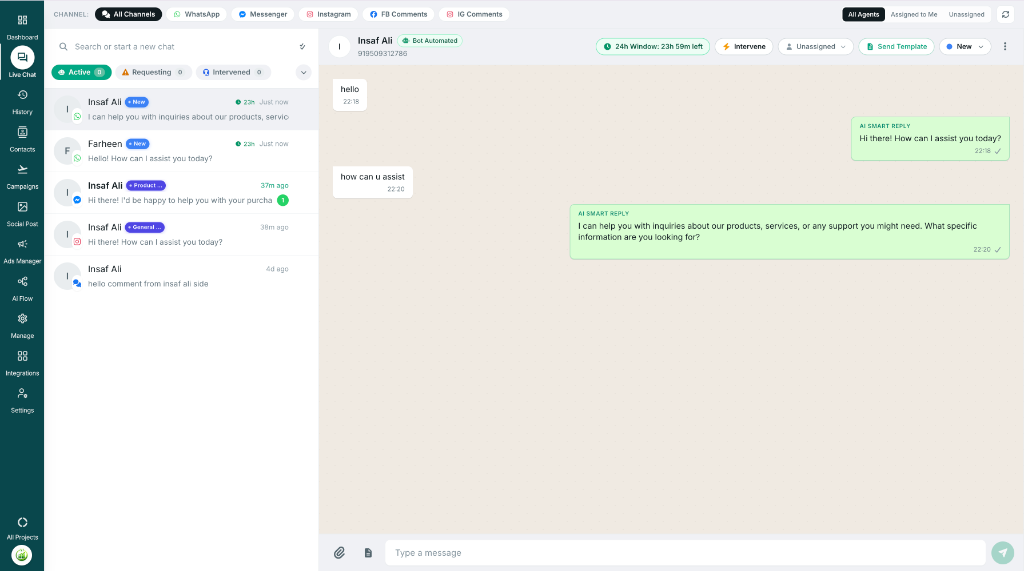The image size is (1024, 571).
Task: Click the 24h Window status badge
Action: 652,46
